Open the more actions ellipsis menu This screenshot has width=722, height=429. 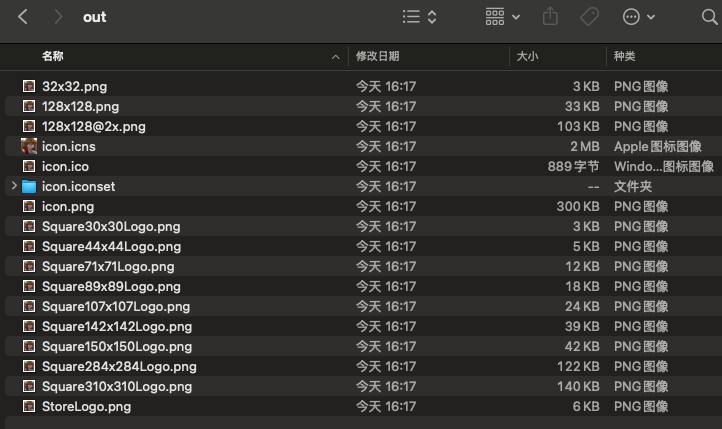(x=639, y=17)
